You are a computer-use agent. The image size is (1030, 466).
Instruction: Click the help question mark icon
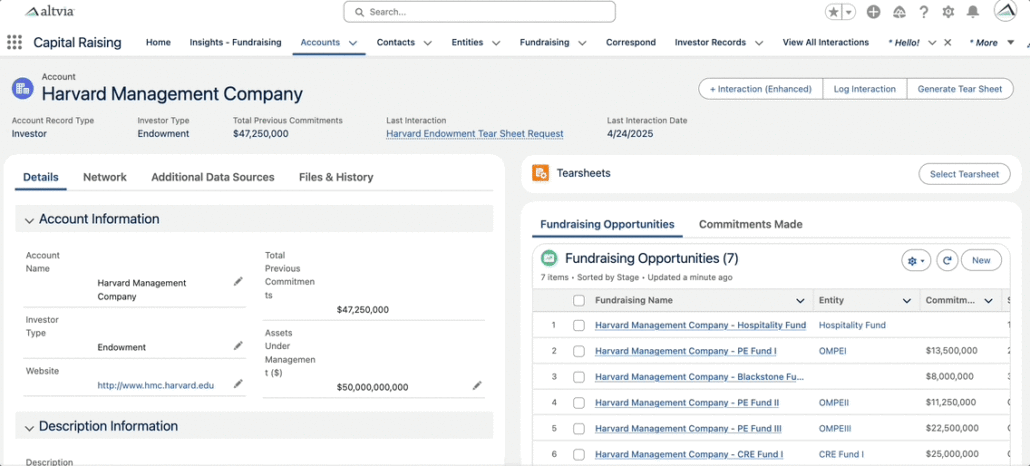pos(923,12)
